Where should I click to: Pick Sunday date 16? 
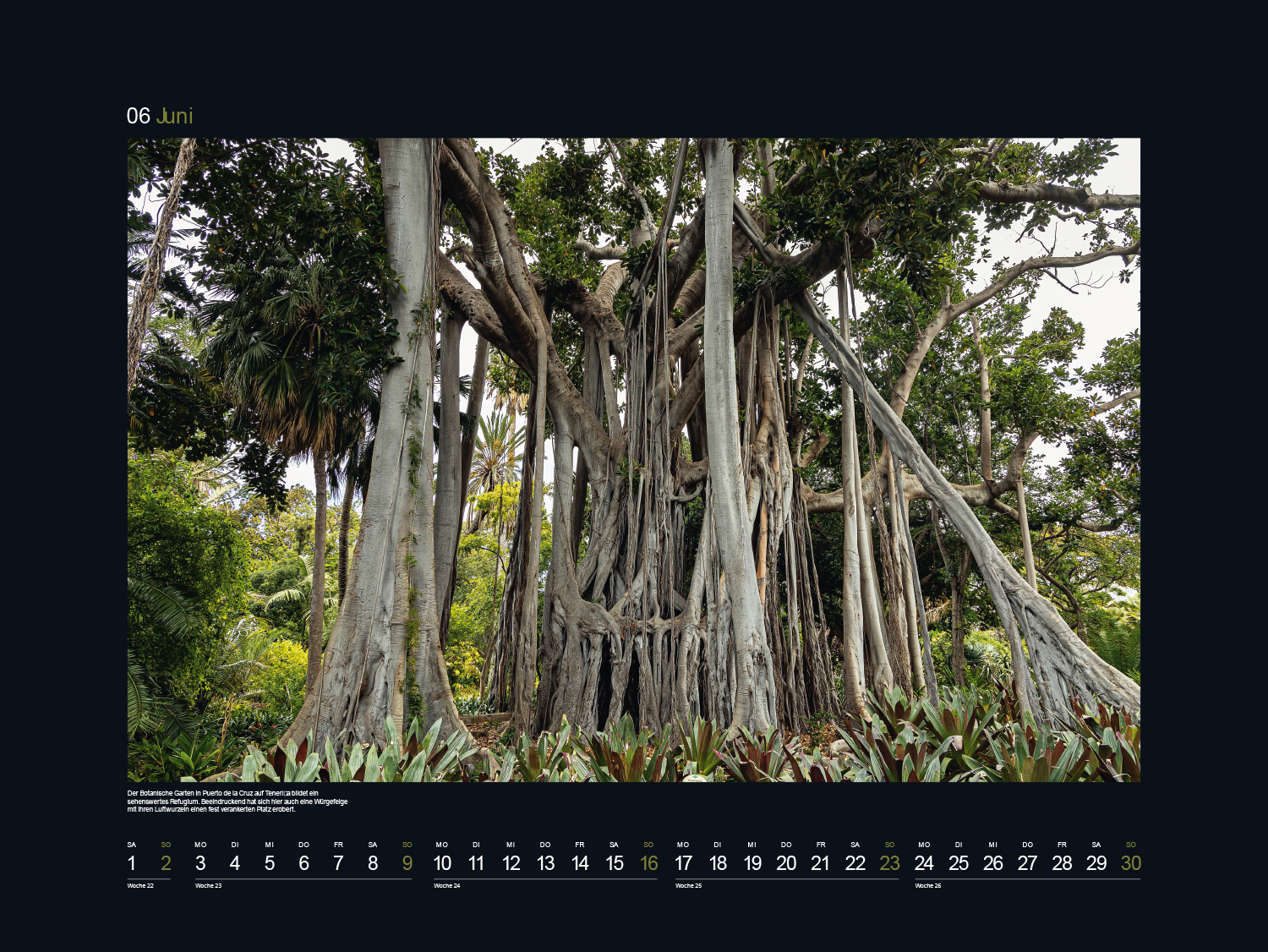[648, 863]
